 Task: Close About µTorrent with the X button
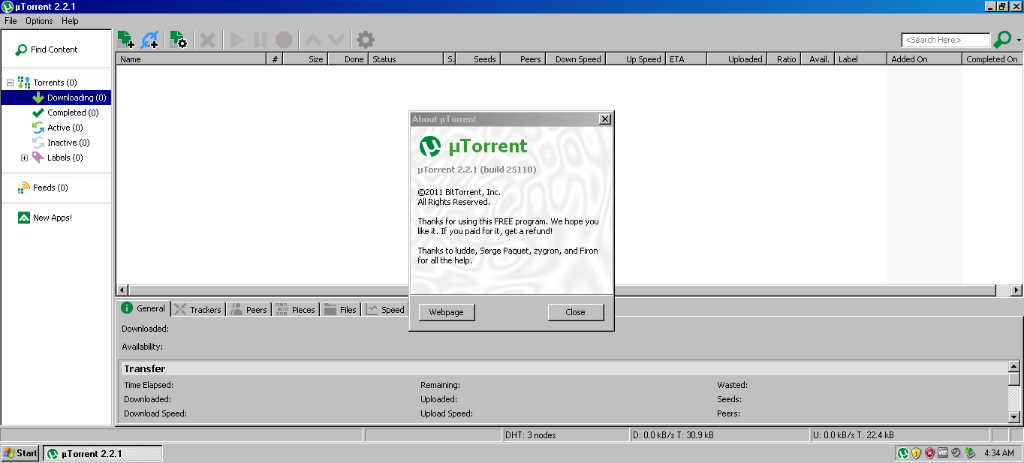[x=605, y=119]
